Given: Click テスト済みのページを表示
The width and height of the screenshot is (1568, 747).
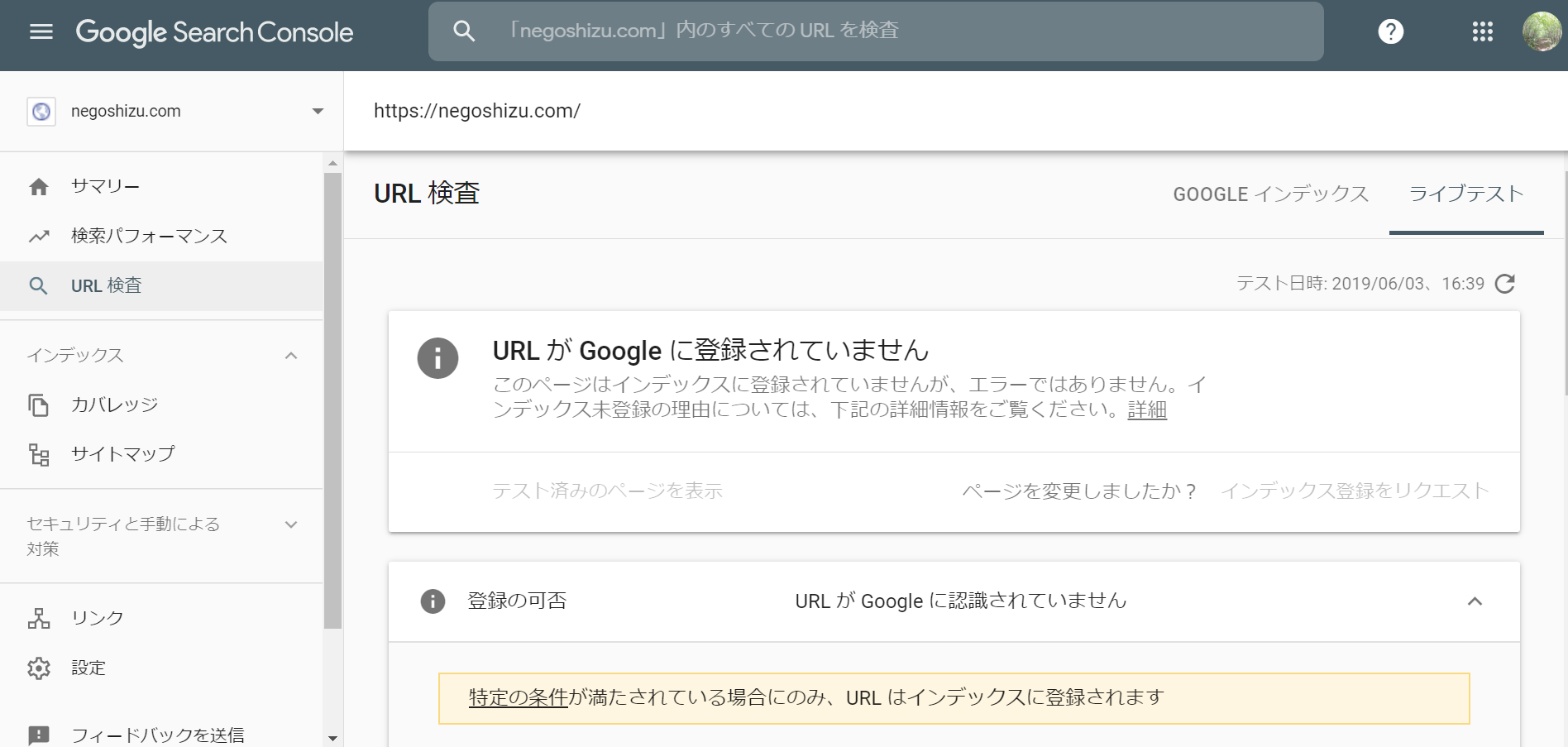Looking at the screenshot, I should point(607,491).
